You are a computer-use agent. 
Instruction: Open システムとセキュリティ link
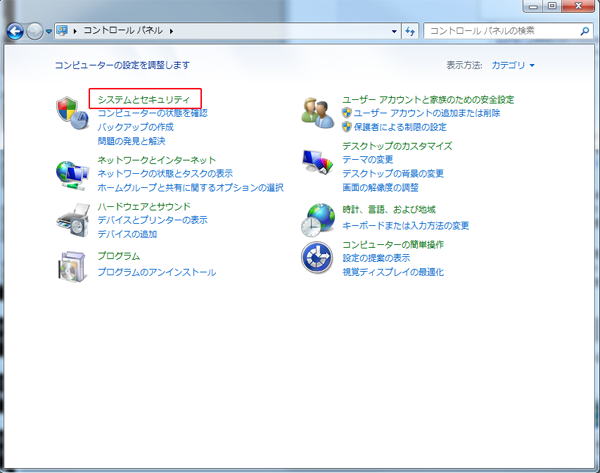point(144,99)
